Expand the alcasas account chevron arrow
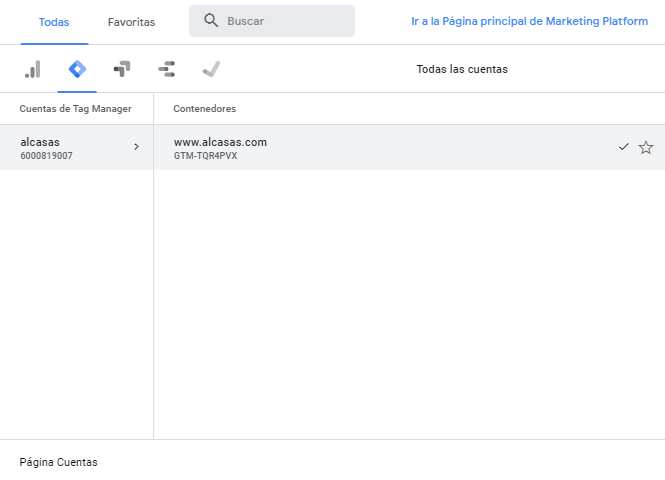Viewport: 665px width, 480px height. click(136, 147)
